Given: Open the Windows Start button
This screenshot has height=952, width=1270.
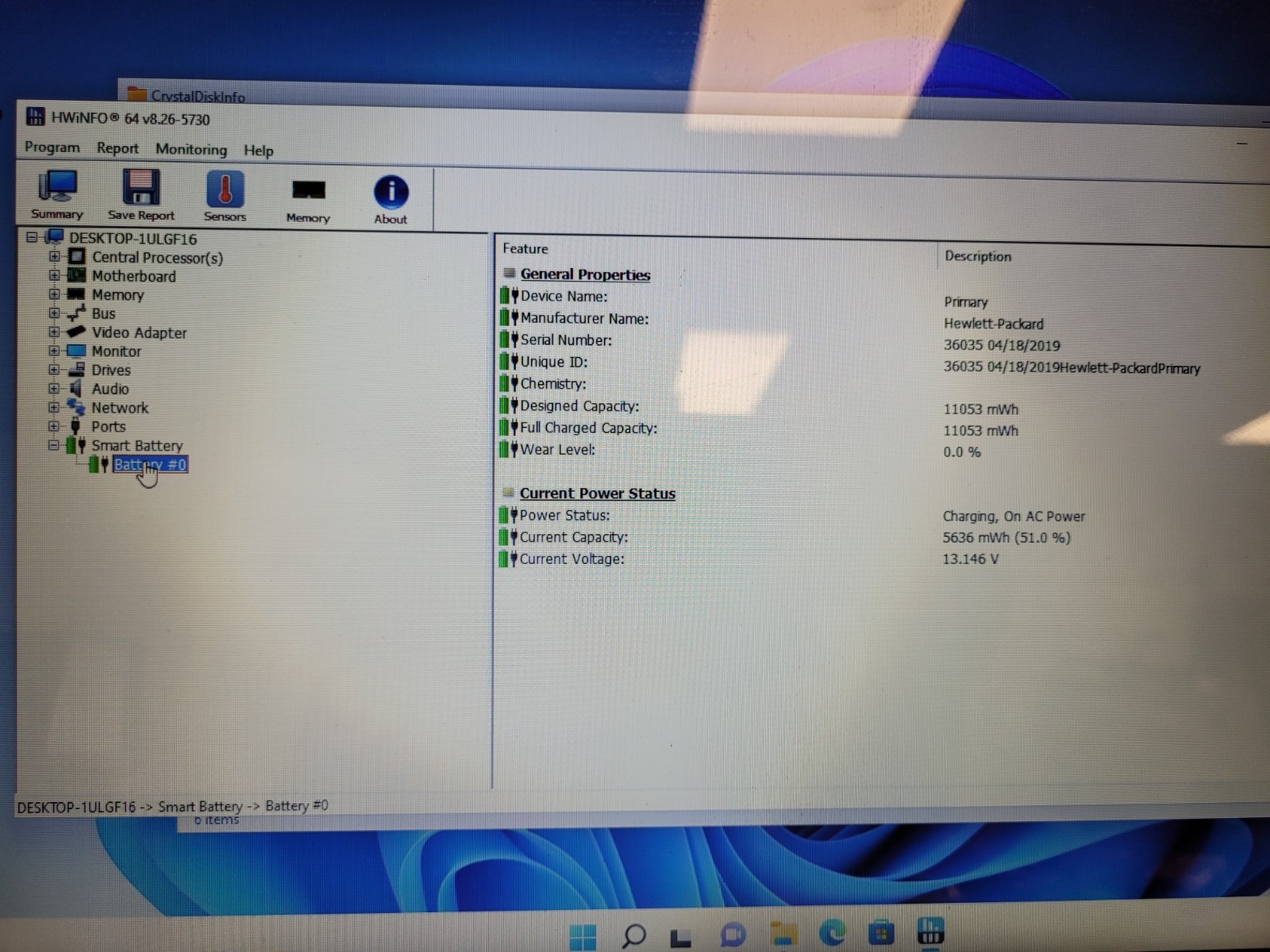Looking at the screenshot, I should point(583,937).
